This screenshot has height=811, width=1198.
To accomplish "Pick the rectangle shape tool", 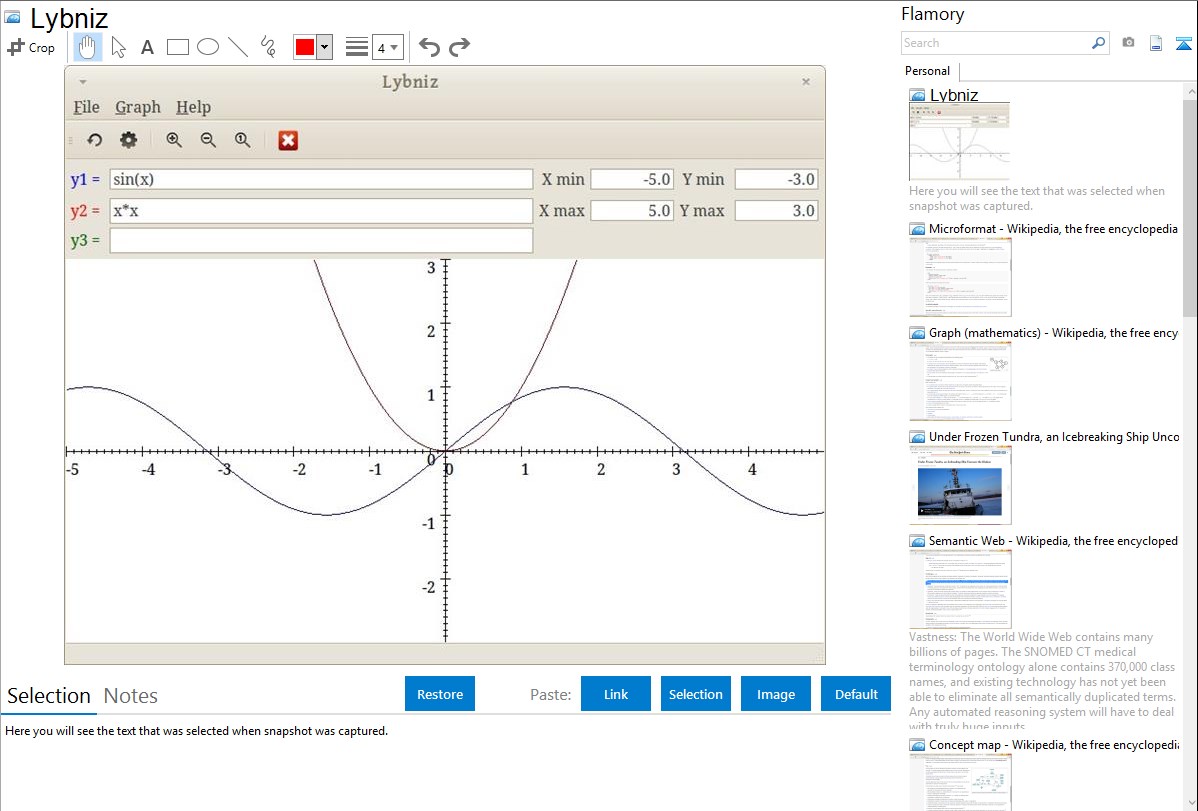I will click(x=178, y=47).
